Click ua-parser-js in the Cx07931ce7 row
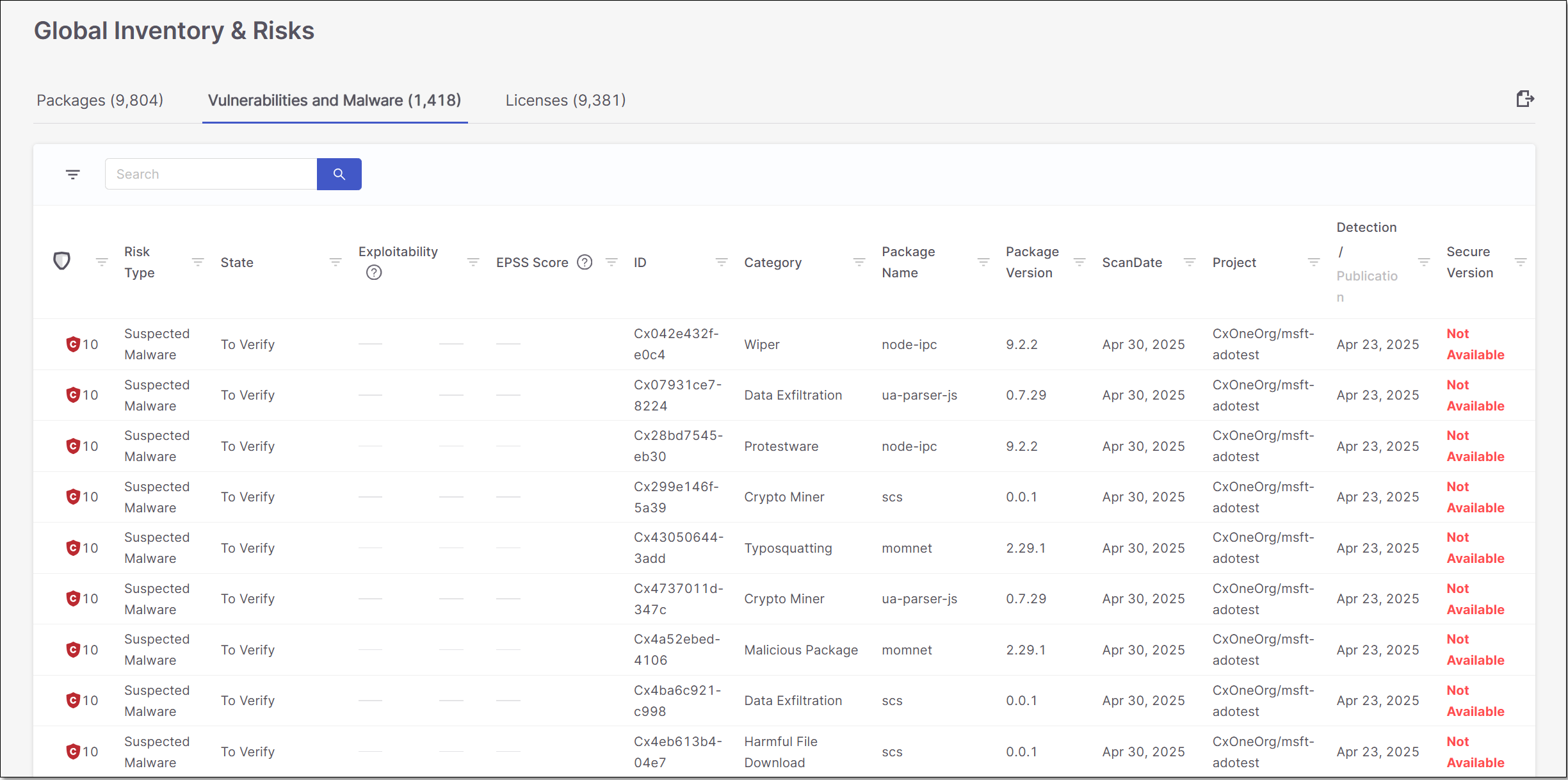 tap(919, 395)
